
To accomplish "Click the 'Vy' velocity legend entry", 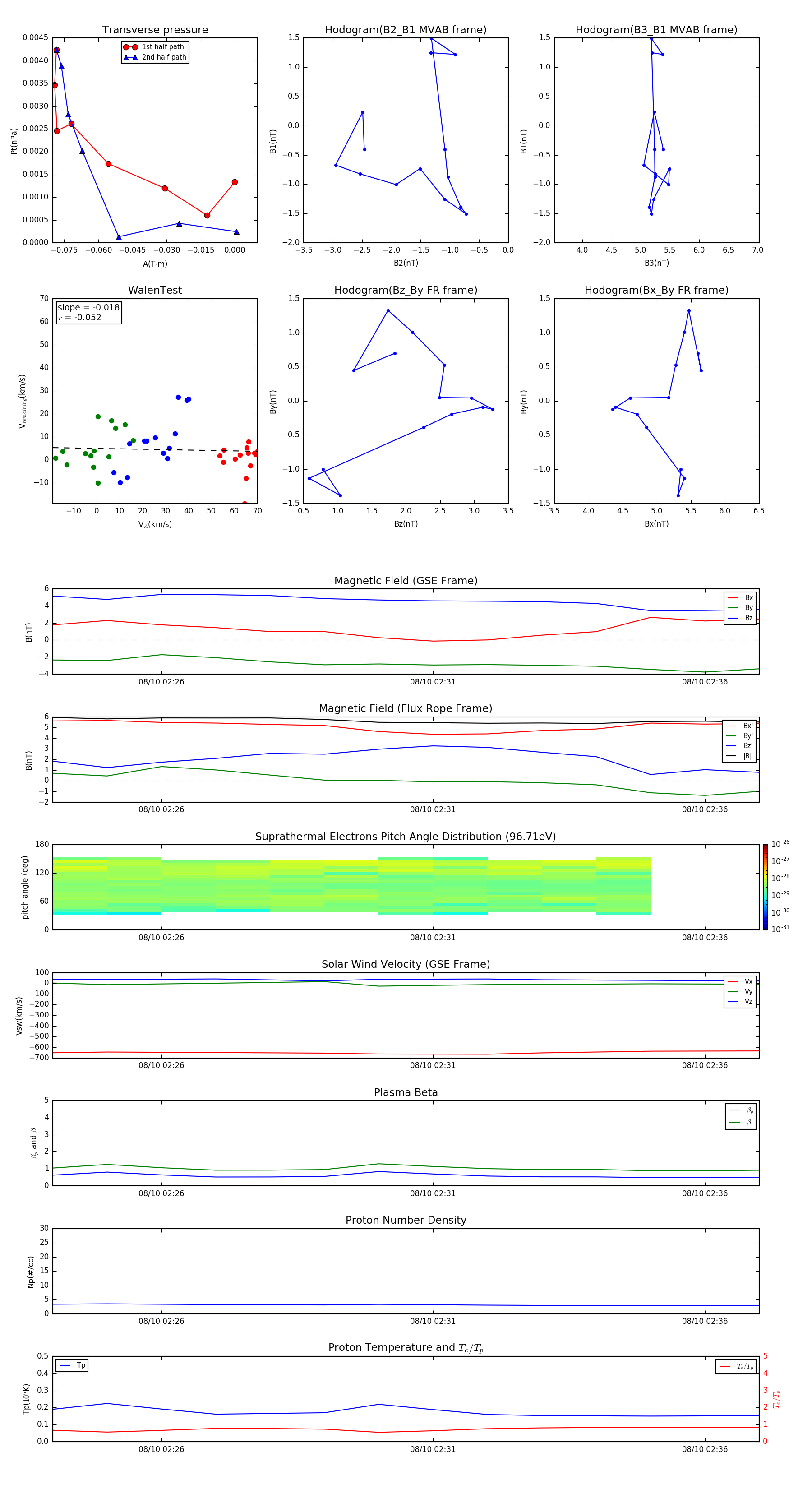I will coord(740,991).
